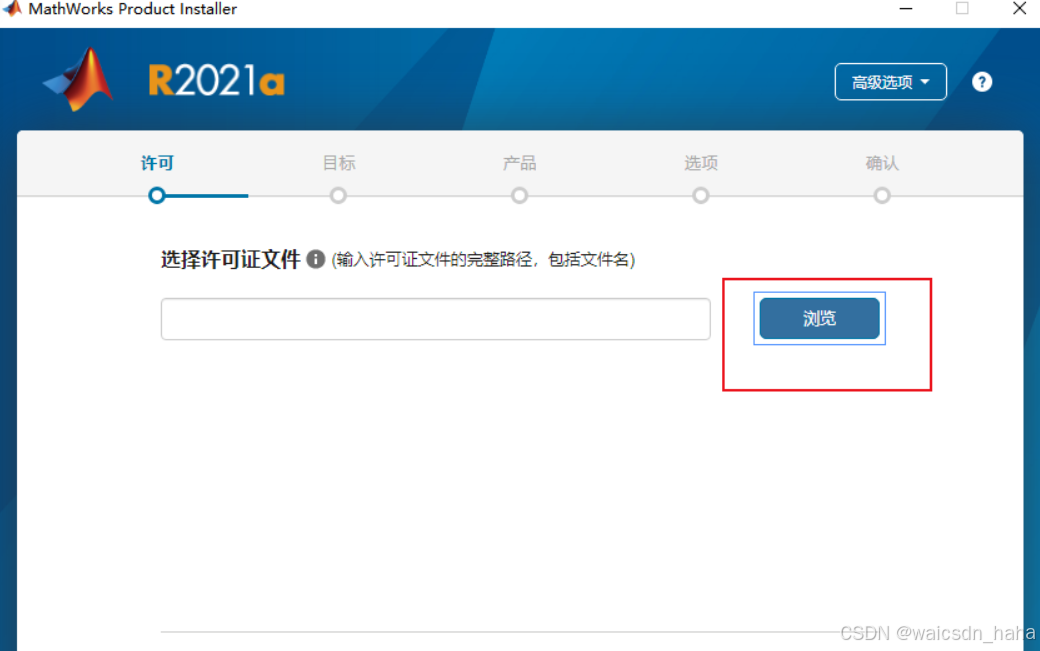Image resolution: width=1040 pixels, height=651 pixels.
Task: Select the 许可 step tab
Action: coord(157,163)
